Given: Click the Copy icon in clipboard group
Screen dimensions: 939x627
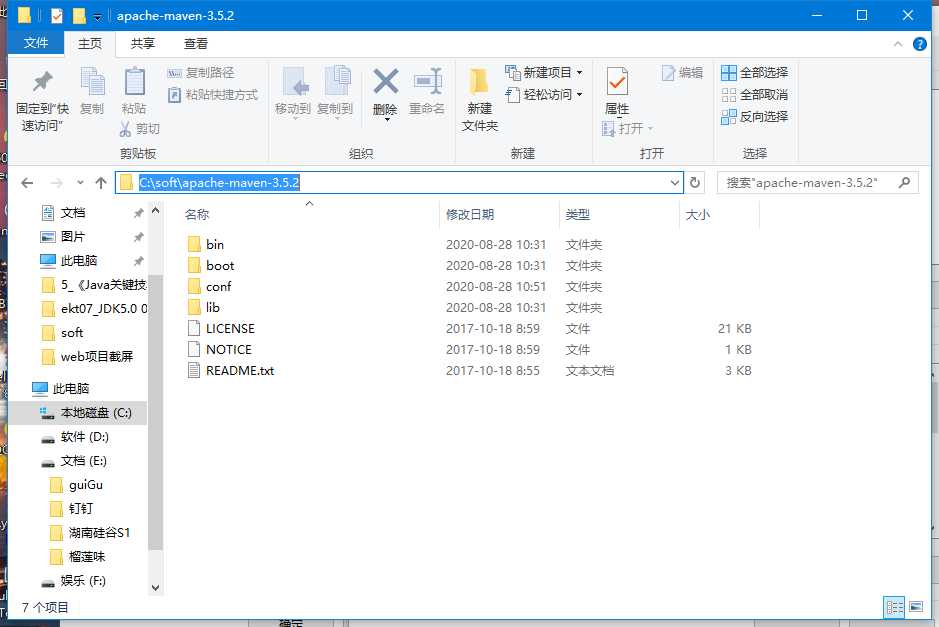Looking at the screenshot, I should coord(92,82).
